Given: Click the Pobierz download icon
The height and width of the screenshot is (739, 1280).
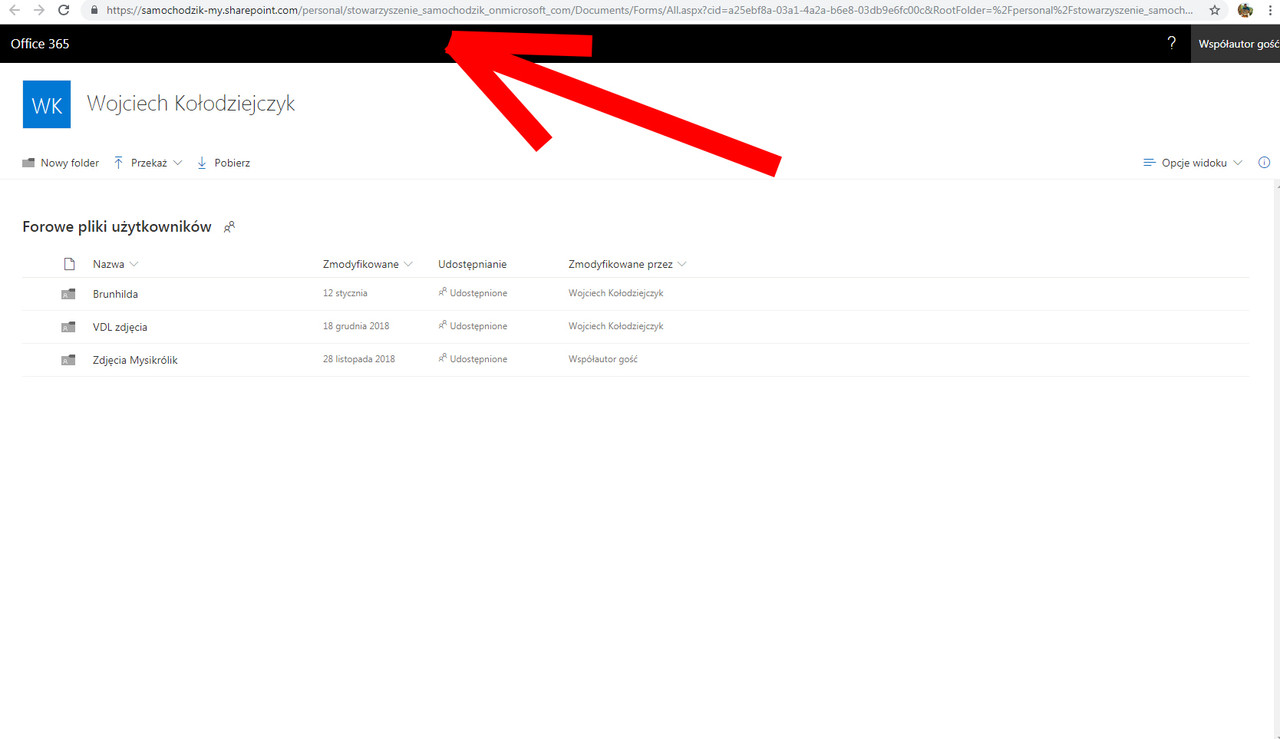Looking at the screenshot, I should [203, 162].
